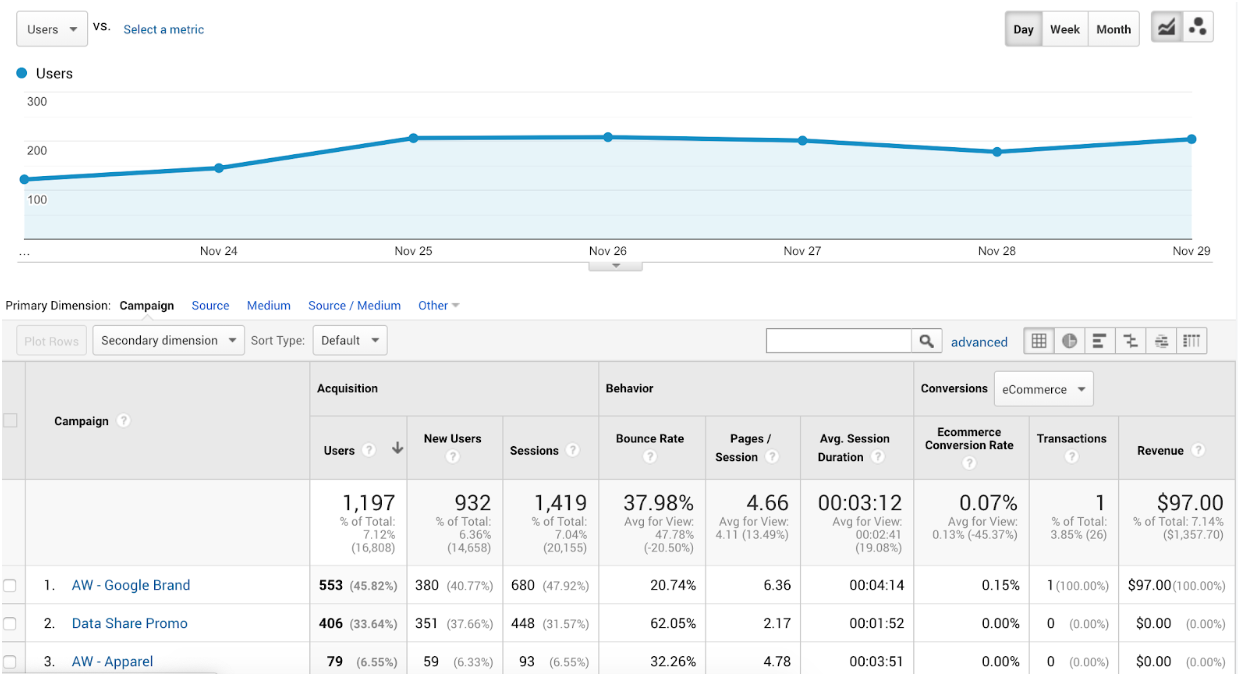Click help icon under Transactions
Image resolution: width=1238 pixels, height=674 pixels.
click(x=1072, y=457)
